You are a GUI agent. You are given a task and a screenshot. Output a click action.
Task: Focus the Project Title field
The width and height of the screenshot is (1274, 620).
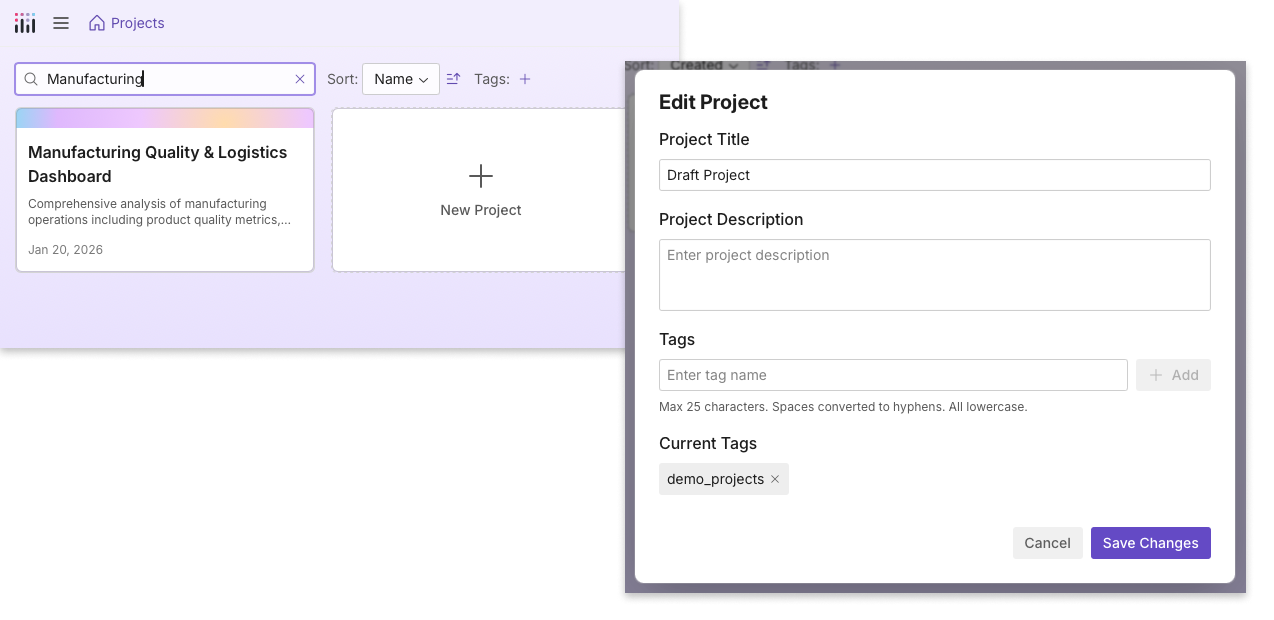tap(935, 175)
